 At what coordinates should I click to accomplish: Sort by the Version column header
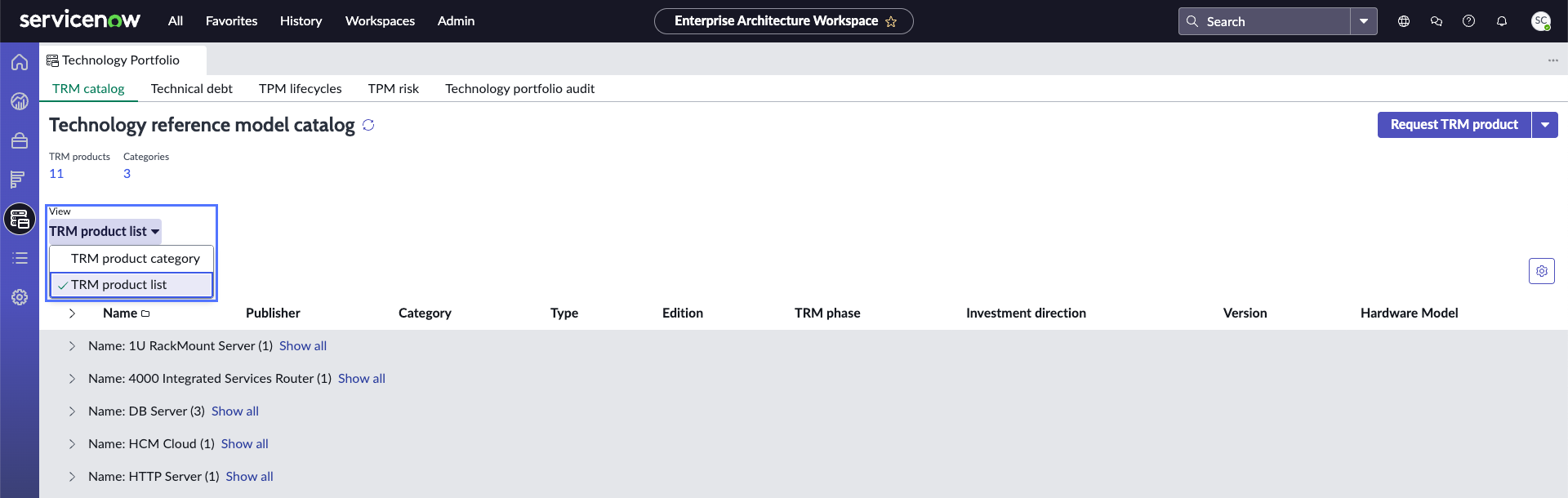tap(1245, 313)
